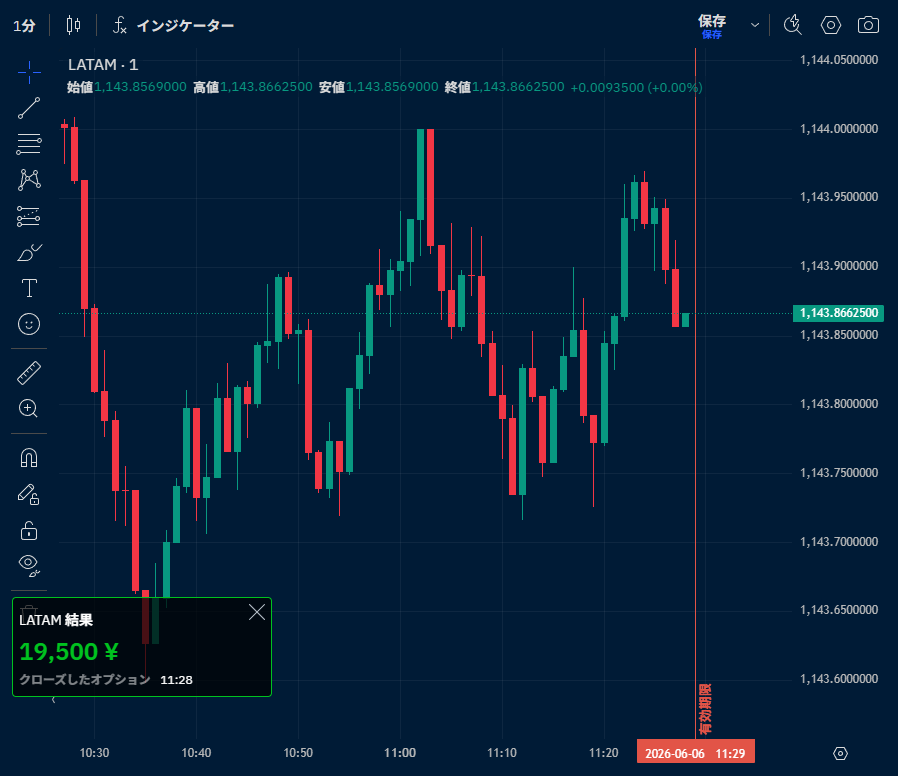Close the LATAM 結果 notification popup

click(257, 612)
